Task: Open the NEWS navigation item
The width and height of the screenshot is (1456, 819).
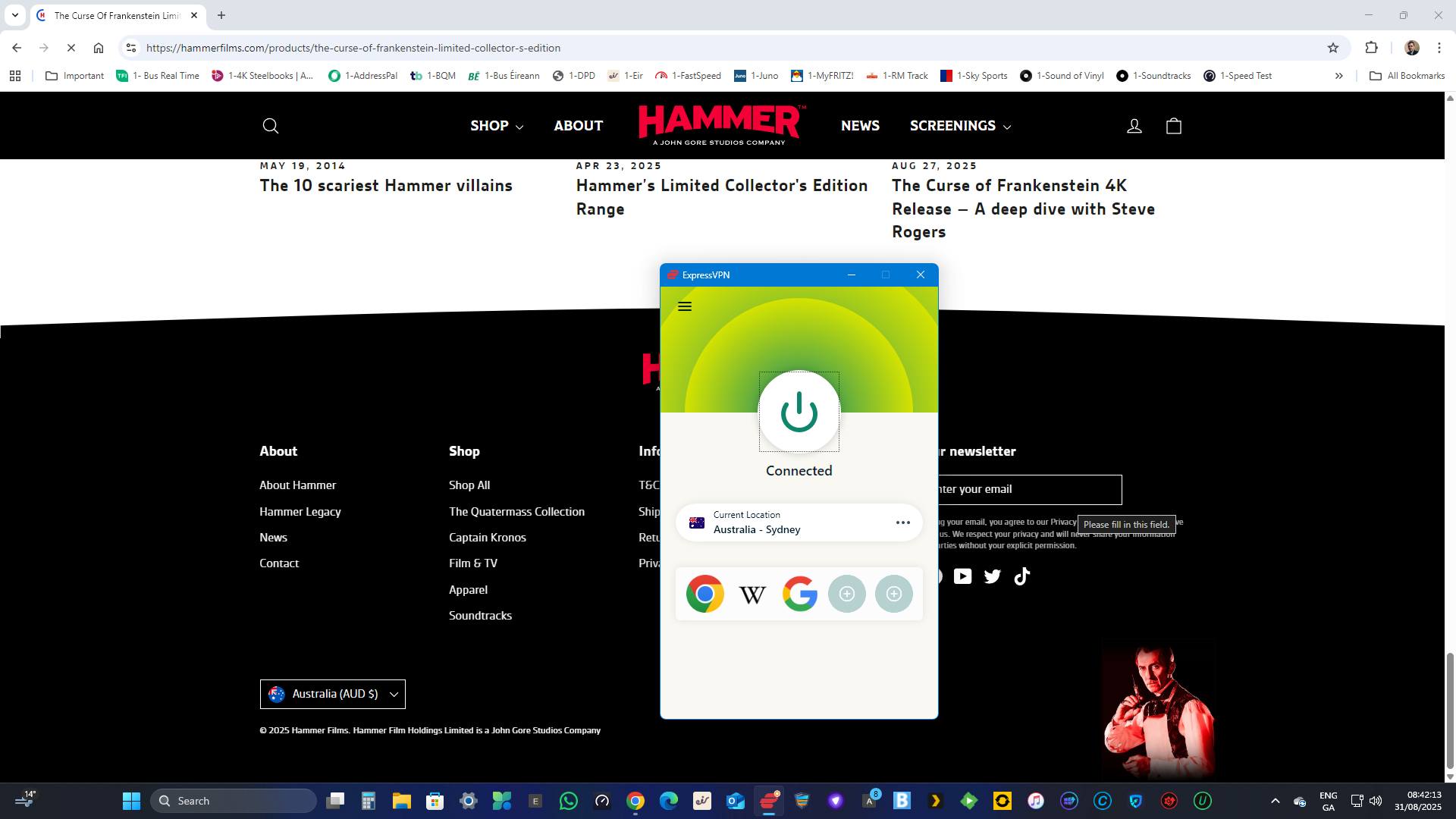Action: coord(860,126)
